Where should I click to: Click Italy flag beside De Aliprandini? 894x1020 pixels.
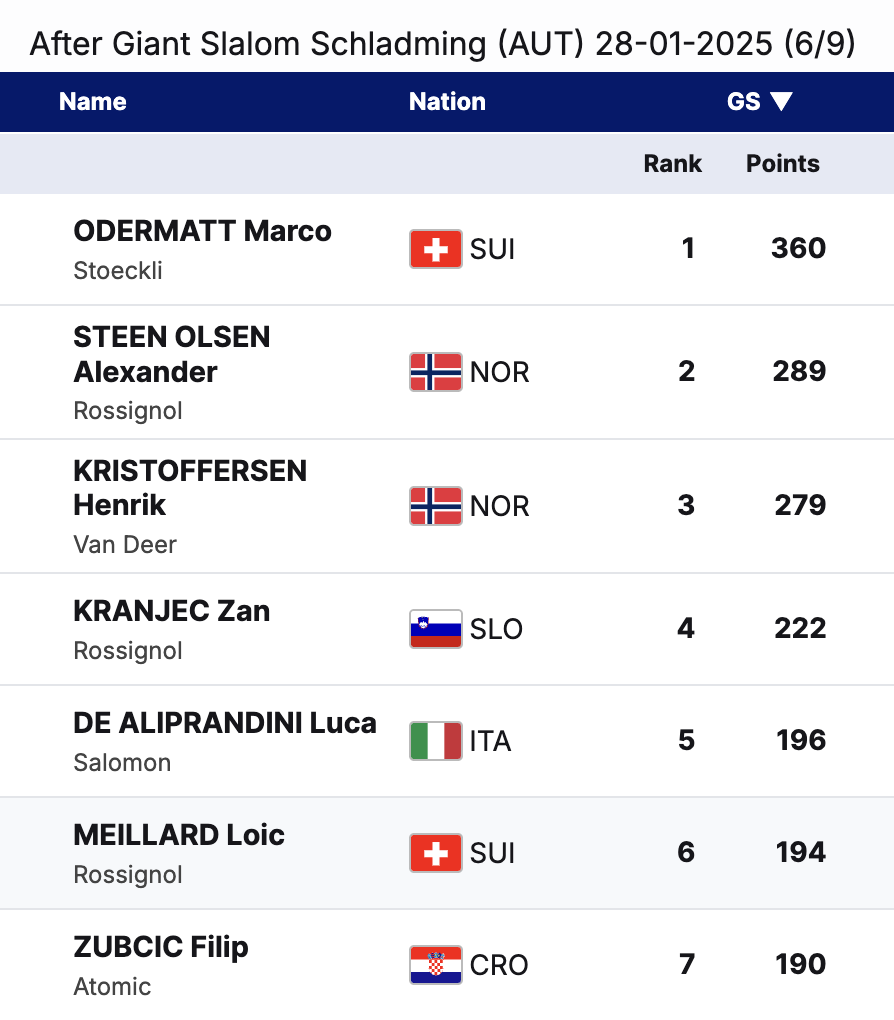coord(436,741)
